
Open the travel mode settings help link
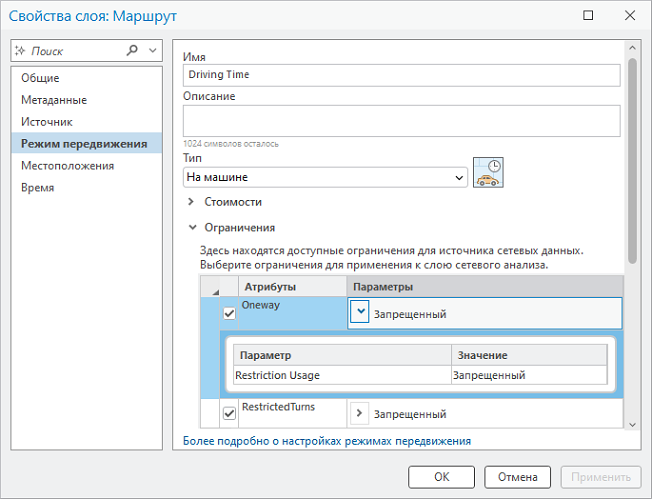(x=326, y=440)
